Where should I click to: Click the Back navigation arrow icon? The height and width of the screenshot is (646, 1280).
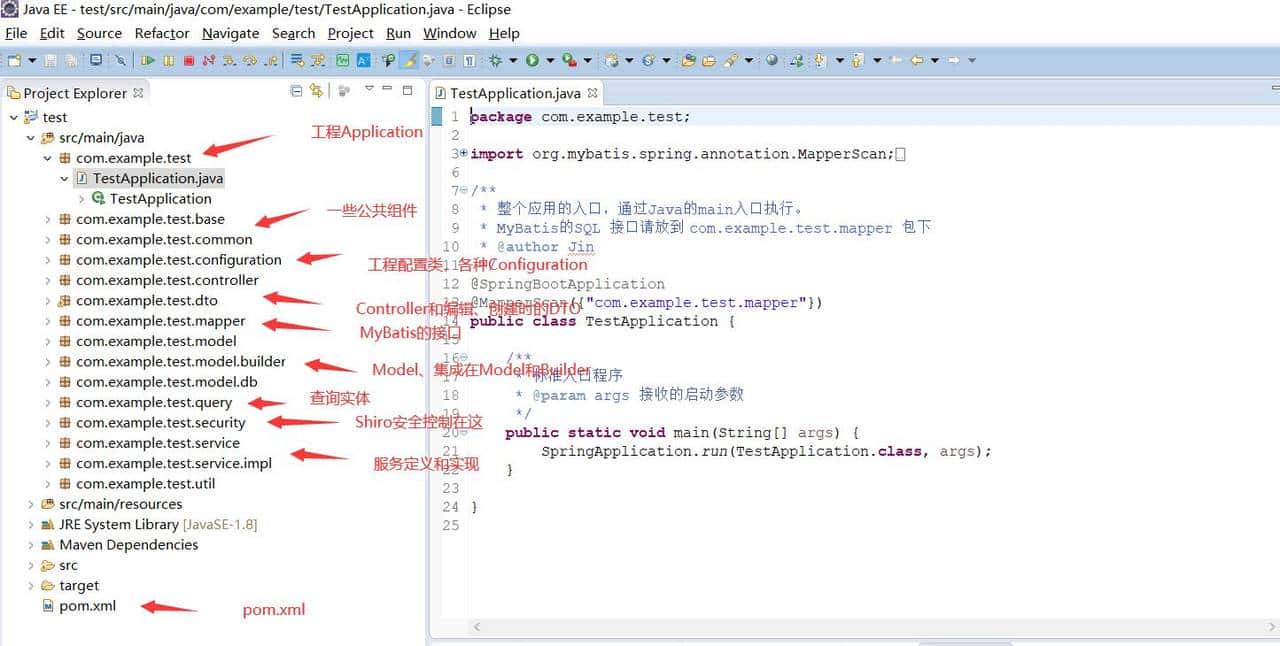pos(916,60)
